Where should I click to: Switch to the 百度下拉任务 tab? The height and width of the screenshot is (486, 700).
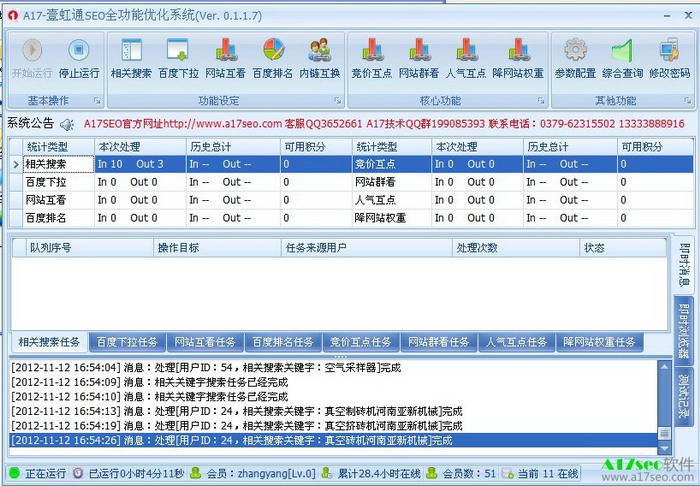pyautogui.click(x=127, y=342)
